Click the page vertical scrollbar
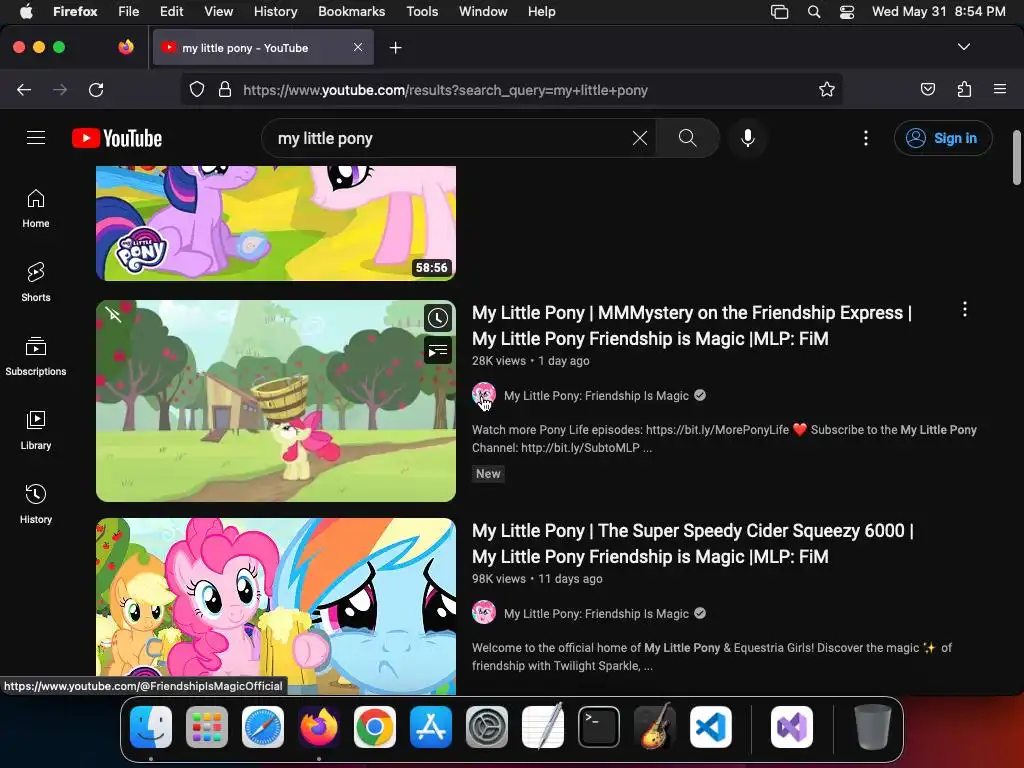Viewport: 1024px width, 768px height. (x=1016, y=157)
